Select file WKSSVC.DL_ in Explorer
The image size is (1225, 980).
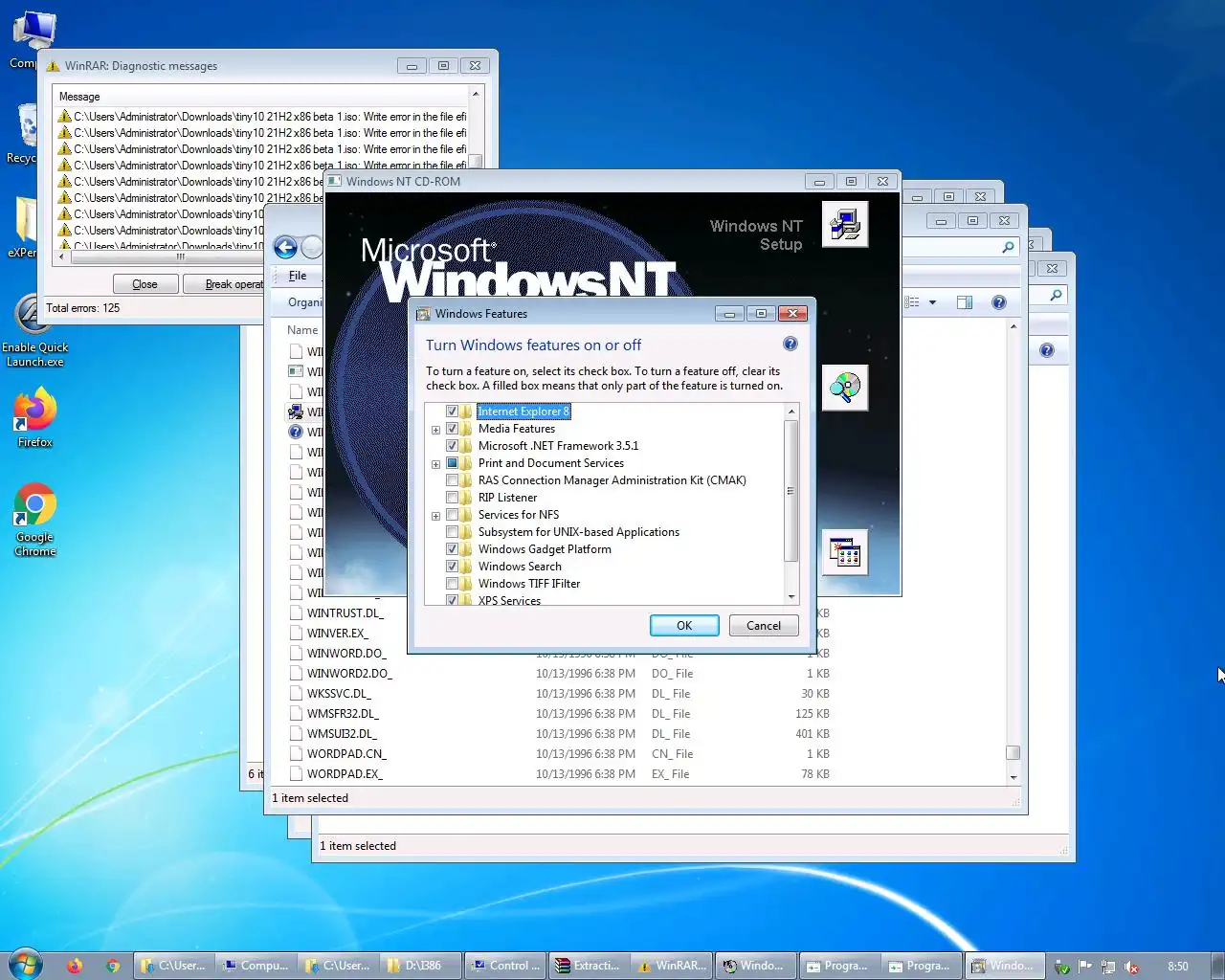pyautogui.click(x=339, y=694)
